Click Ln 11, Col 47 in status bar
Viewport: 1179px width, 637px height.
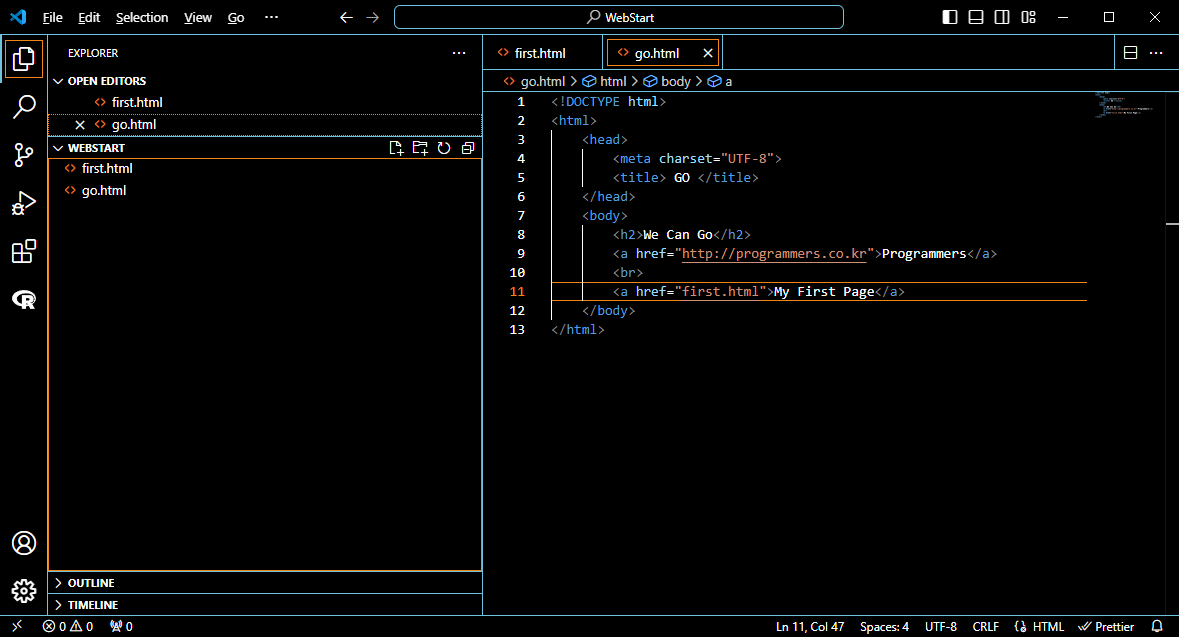click(x=810, y=626)
